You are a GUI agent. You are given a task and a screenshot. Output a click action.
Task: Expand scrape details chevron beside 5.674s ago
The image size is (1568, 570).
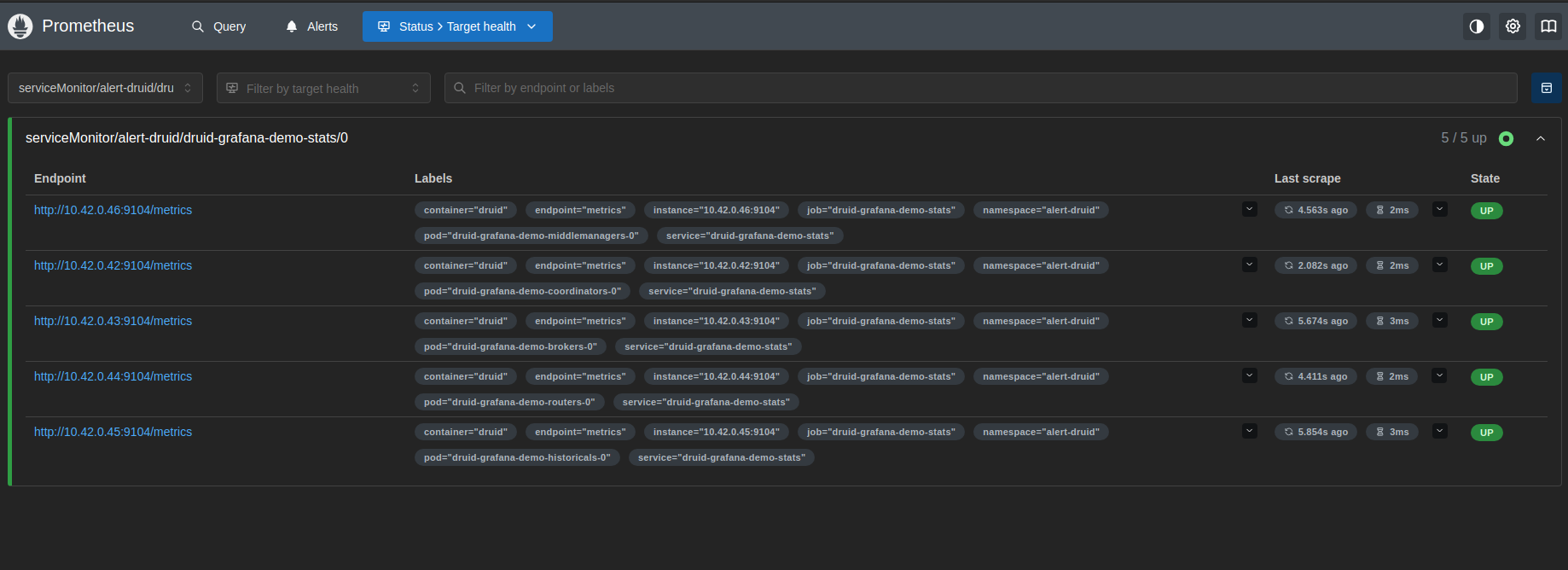click(1440, 320)
